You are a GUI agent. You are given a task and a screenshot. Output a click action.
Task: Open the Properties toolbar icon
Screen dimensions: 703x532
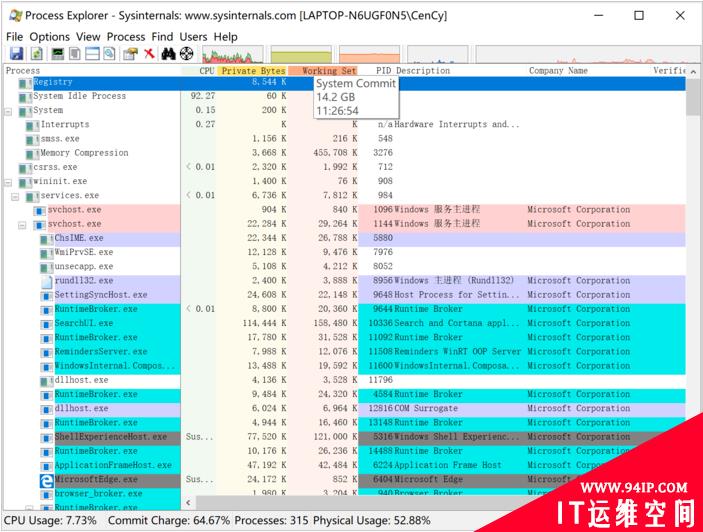pyautogui.click(x=130, y=54)
